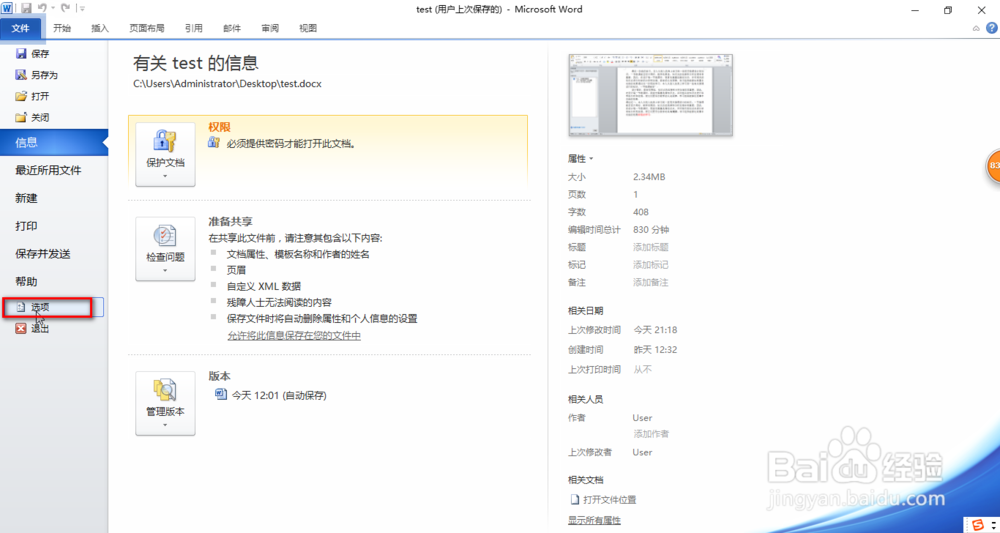1000x533 pixels.
Task: Click the 上次修改时间 value 今天 21:18
Action: pyautogui.click(x=655, y=330)
